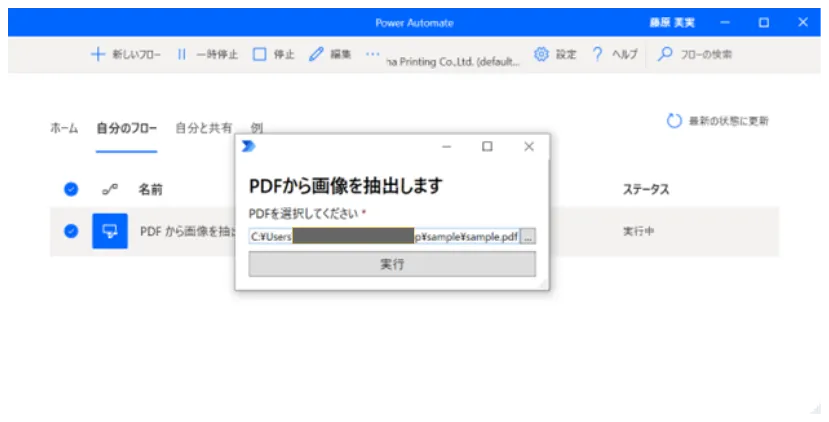Switch to the 例 tab
Image resolution: width=829 pixels, height=422 pixels.
[257, 129]
